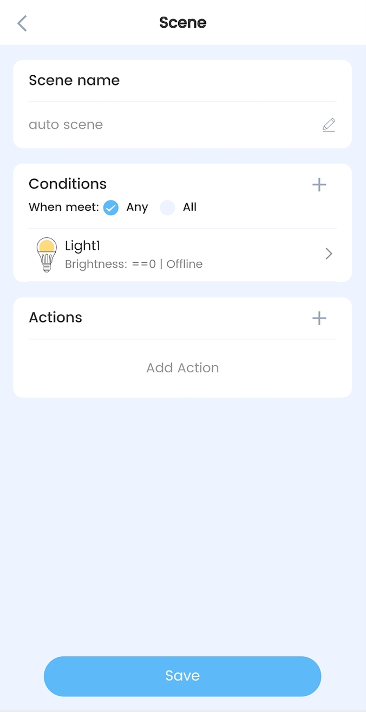Tap the Add Action placeholder
366x712 pixels.
coord(183,368)
